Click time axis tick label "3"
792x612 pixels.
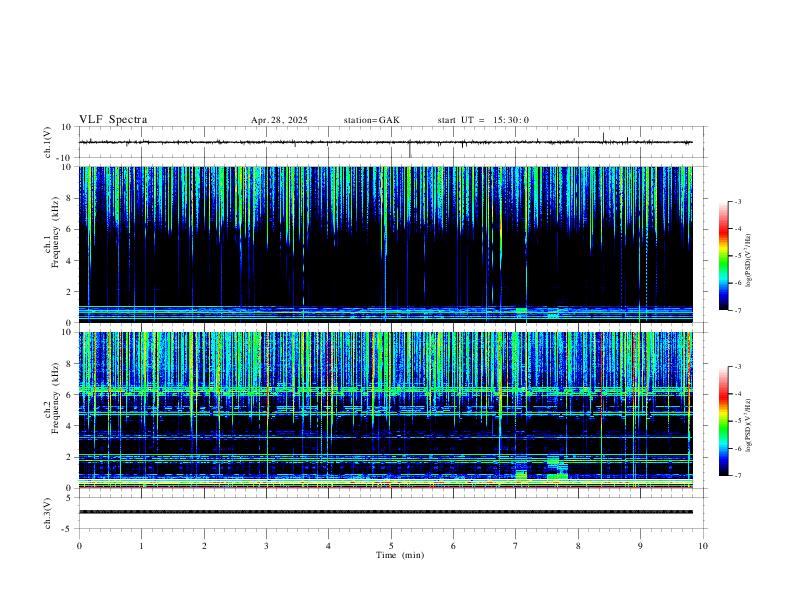[x=266, y=546]
